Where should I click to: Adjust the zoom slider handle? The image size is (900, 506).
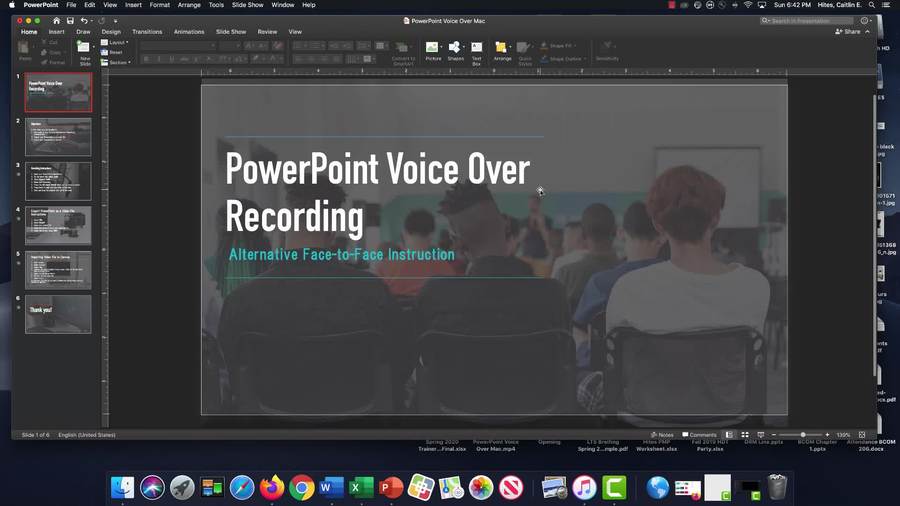pyautogui.click(x=802, y=435)
